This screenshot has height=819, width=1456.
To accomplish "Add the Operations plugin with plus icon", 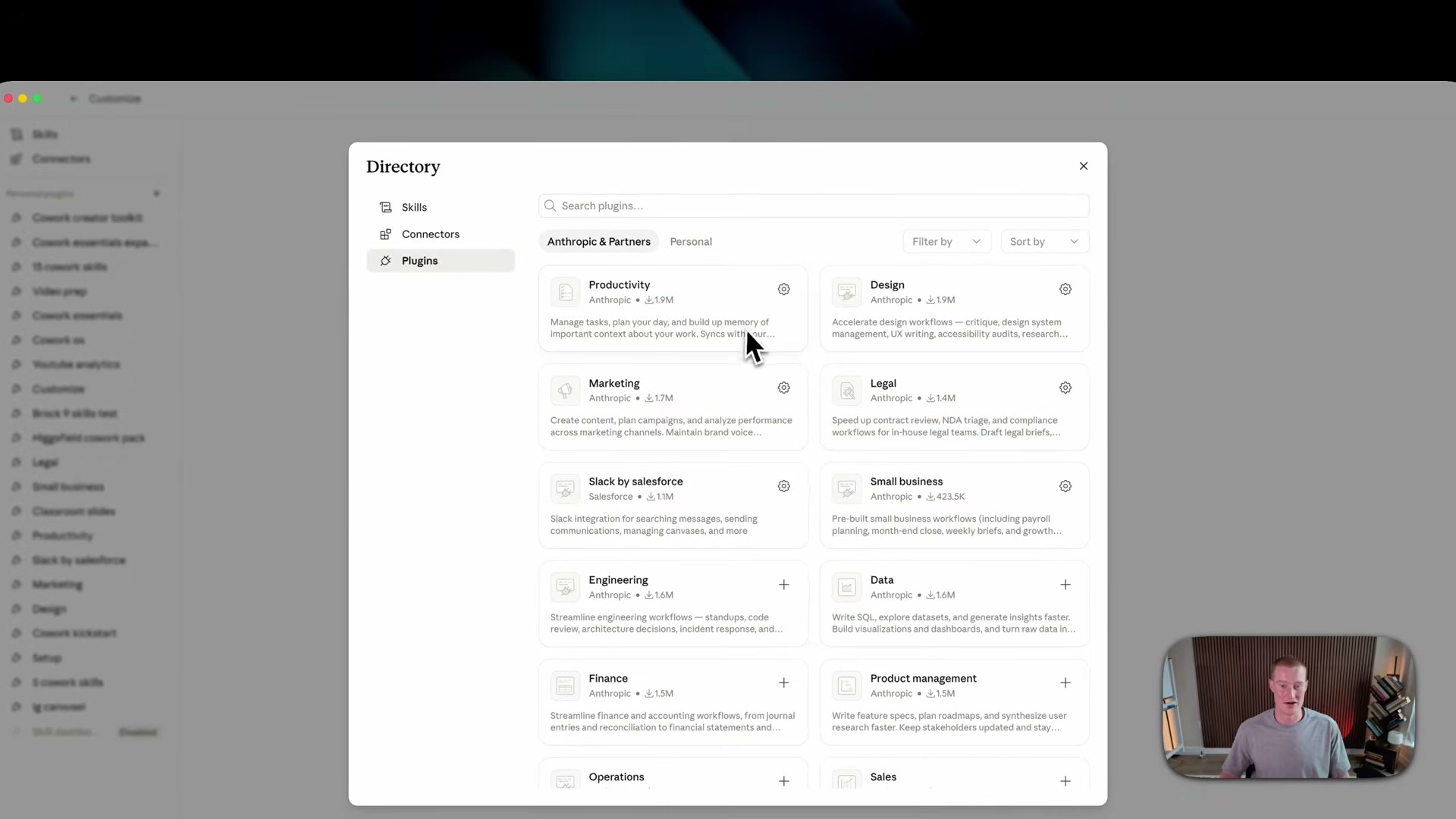I will pyautogui.click(x=784, y=781).
